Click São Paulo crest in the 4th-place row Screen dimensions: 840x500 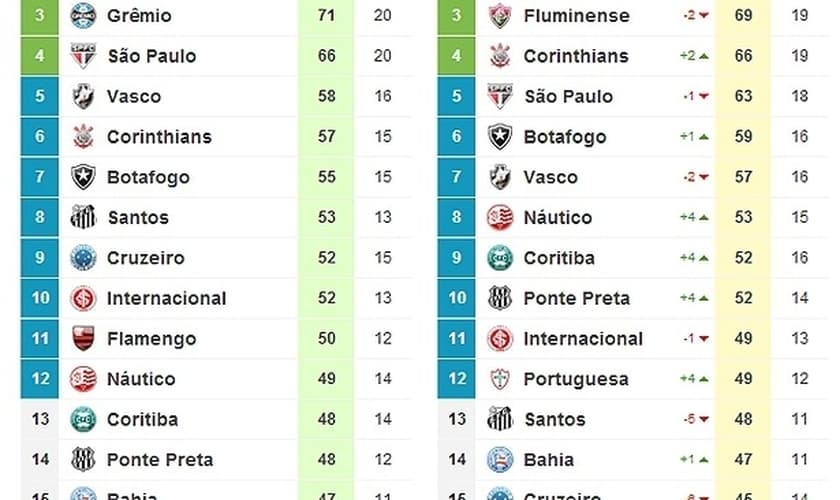point(83,56)
